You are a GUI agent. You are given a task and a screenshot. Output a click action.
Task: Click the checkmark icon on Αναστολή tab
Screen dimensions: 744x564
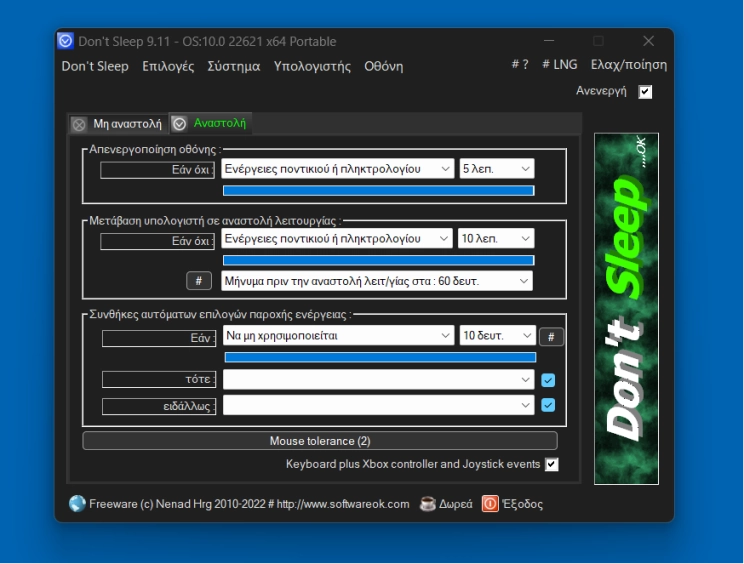pos(179,124)
